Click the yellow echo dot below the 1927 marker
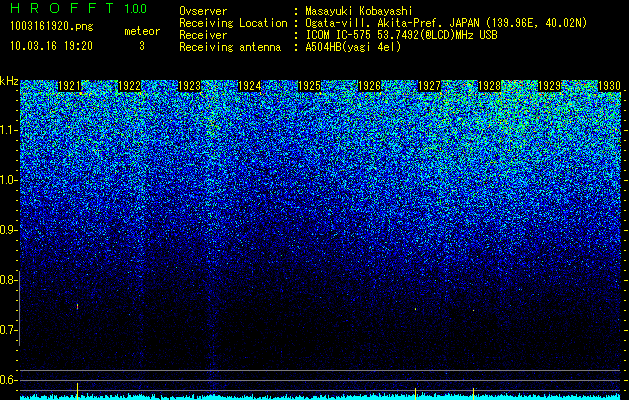629x400 pixels. (x=415, y=309)
